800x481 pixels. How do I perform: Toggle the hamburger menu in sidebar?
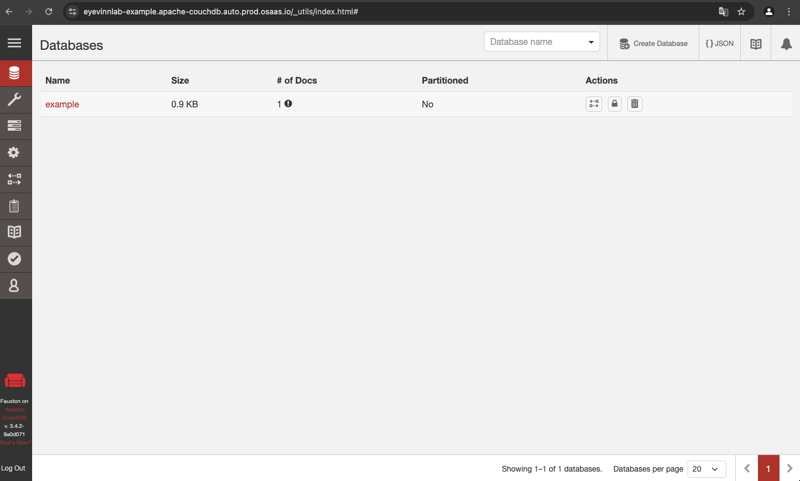14,43
